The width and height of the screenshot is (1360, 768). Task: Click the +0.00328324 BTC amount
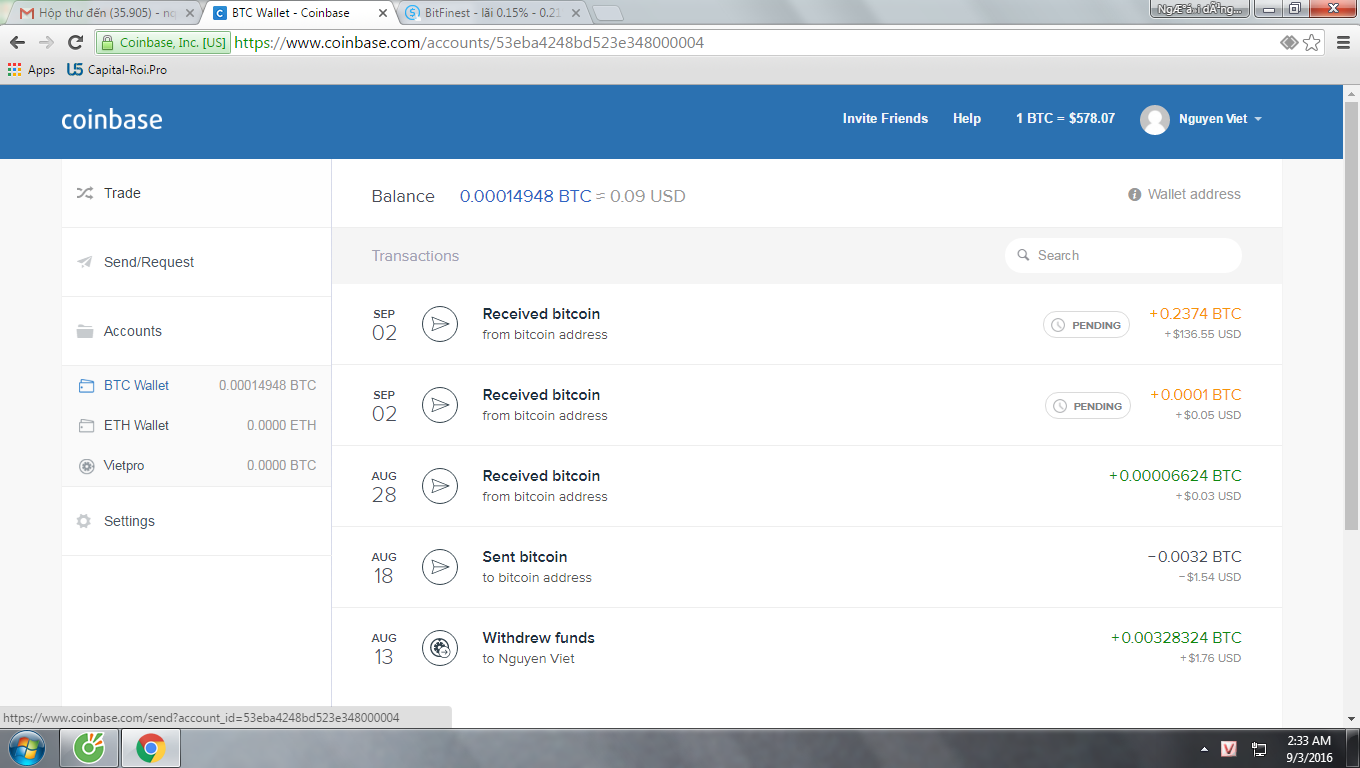[1176, 638]
